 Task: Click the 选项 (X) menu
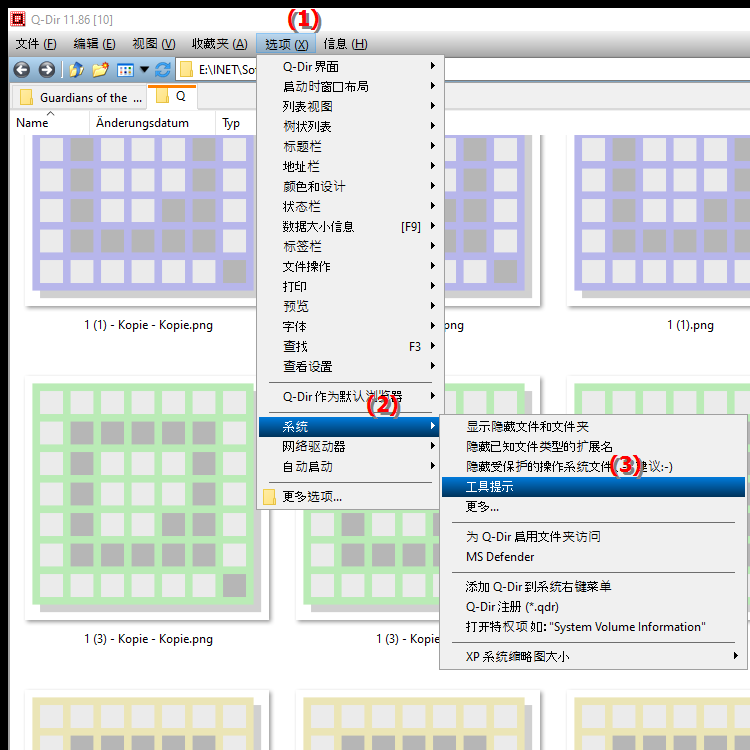286,44
